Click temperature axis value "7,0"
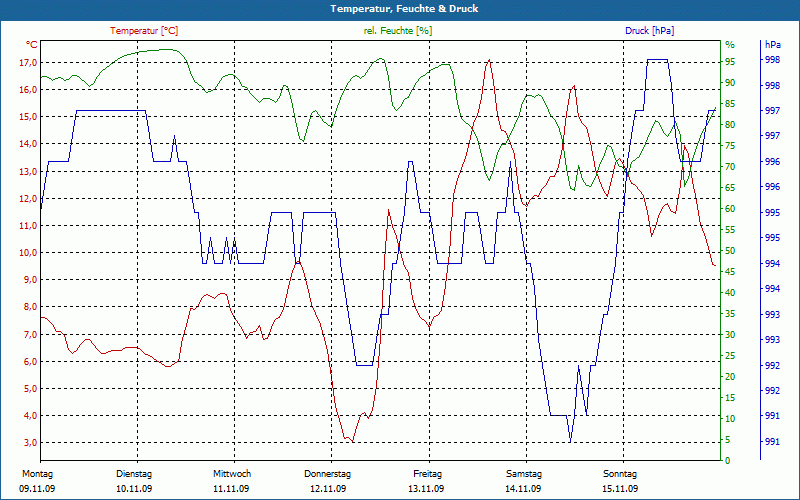 [30, 334]
